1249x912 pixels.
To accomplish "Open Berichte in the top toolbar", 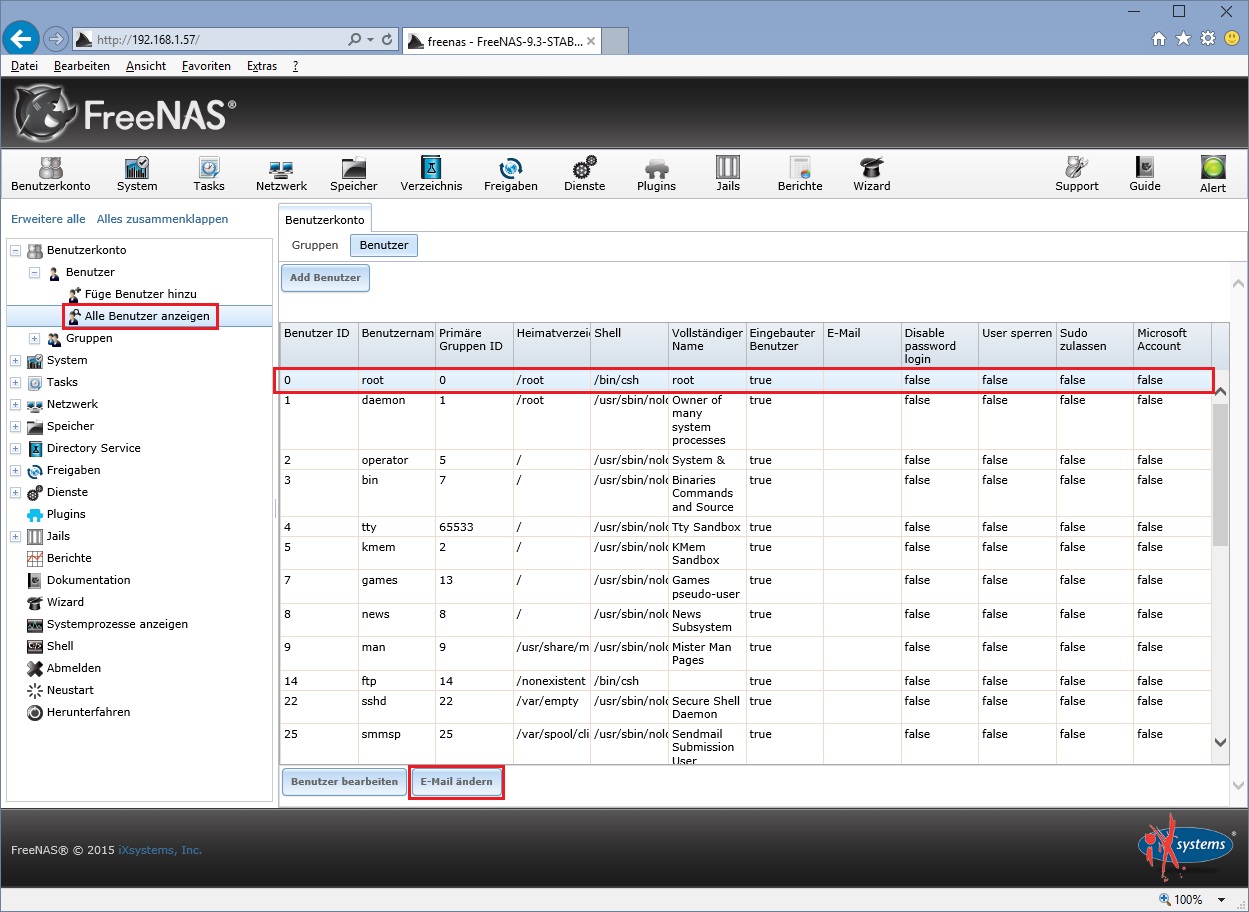I will pos(800,173).
